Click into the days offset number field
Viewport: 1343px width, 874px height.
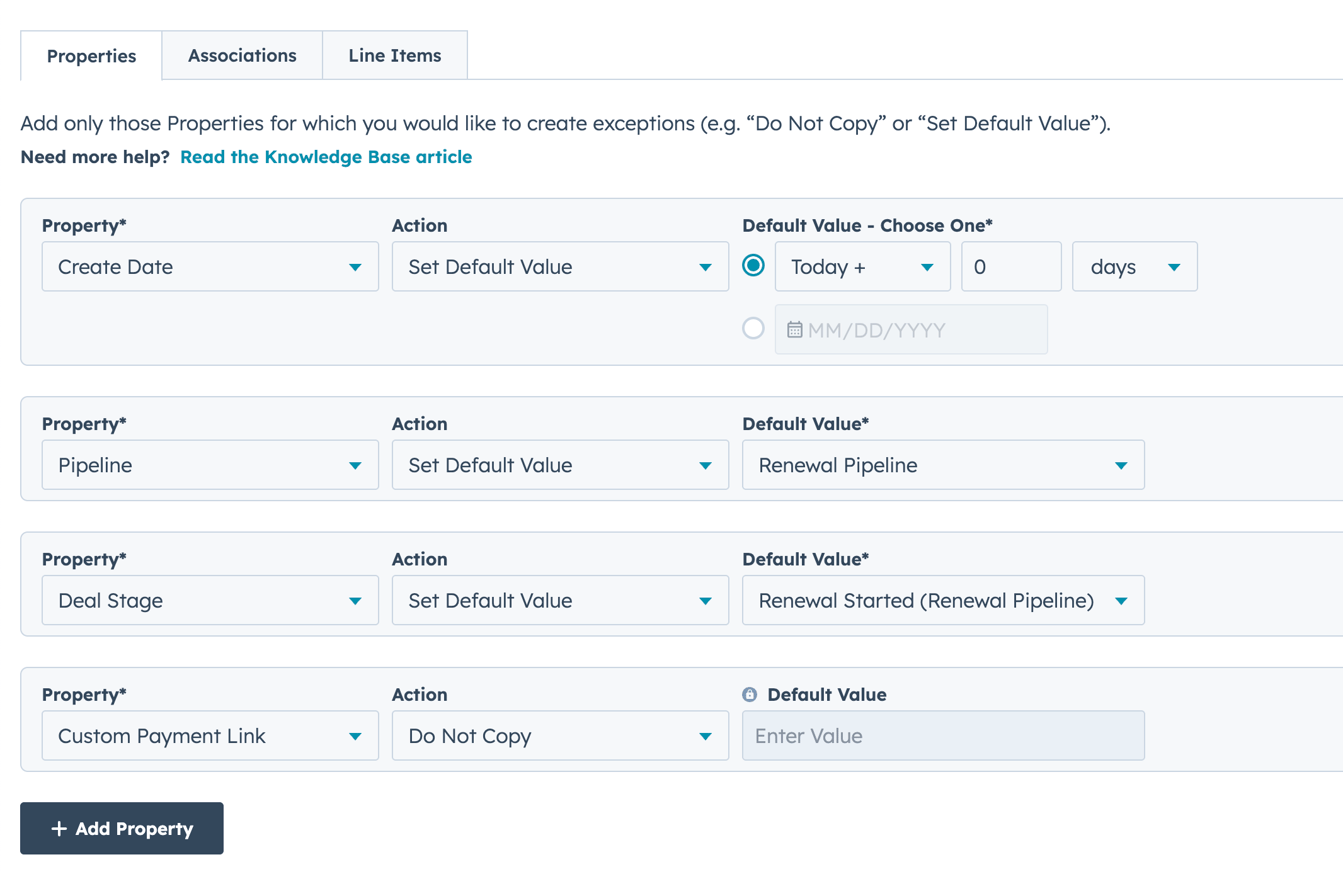tap(1011, 267)
